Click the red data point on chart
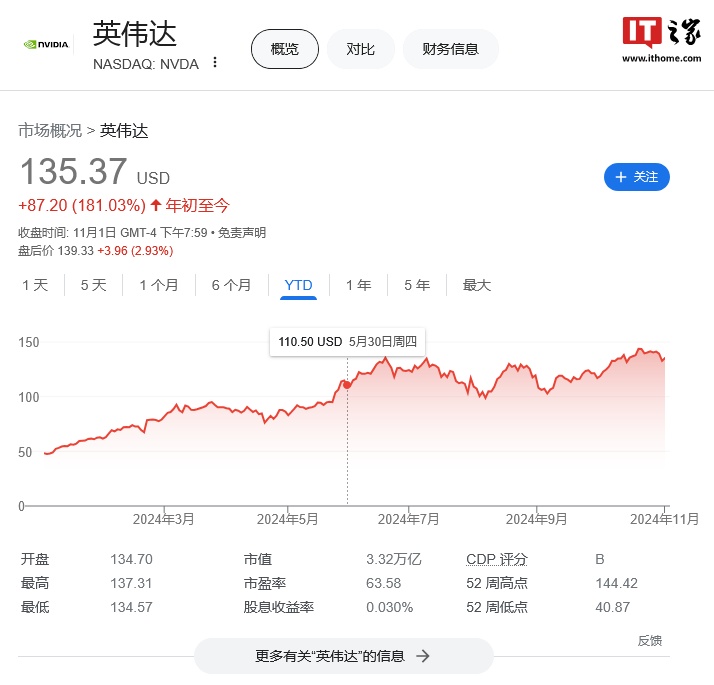The width and height of the screenshot is (714, 685). 347,385
